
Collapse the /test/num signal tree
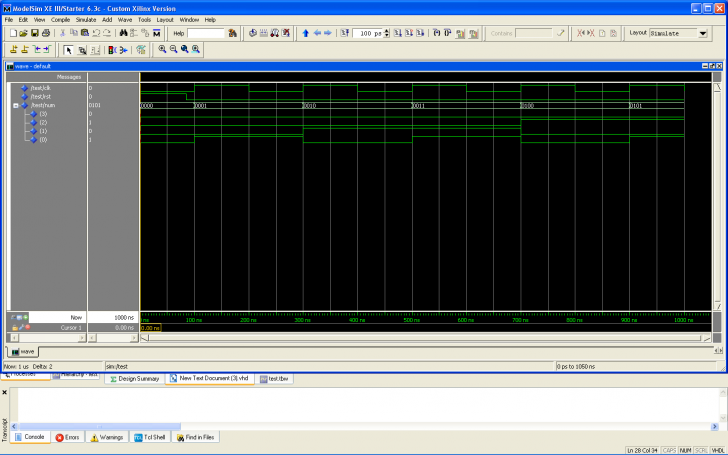point(16,105)
